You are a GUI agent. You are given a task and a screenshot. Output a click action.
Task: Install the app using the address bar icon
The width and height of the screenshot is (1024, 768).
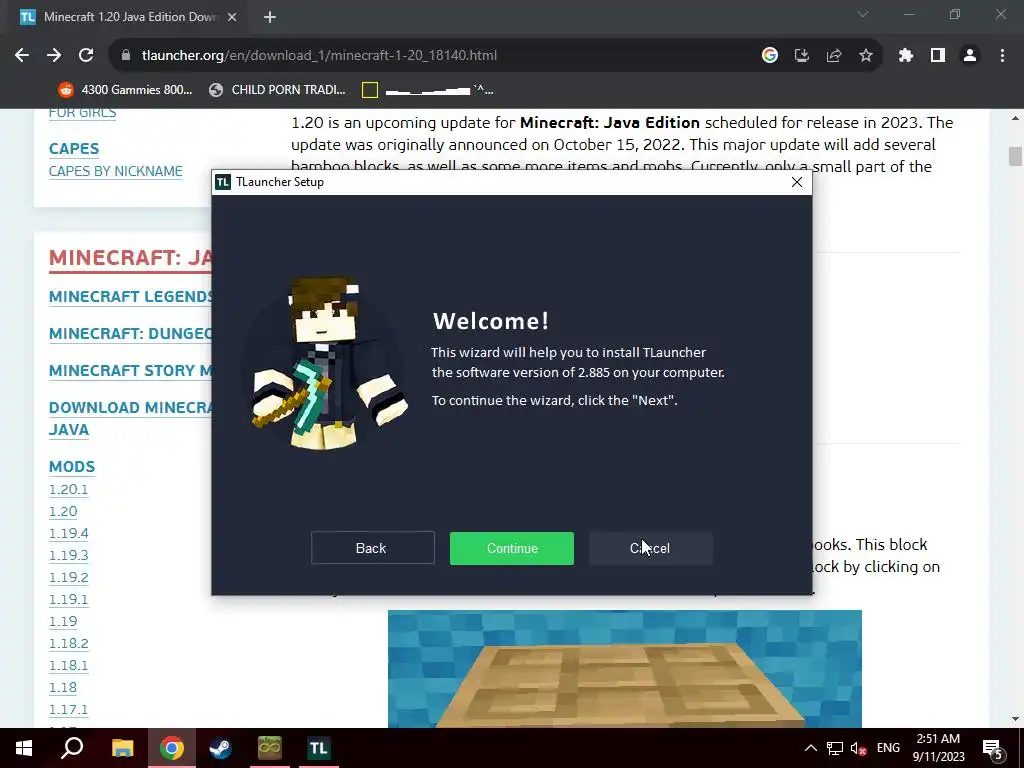tap(802, 56)
